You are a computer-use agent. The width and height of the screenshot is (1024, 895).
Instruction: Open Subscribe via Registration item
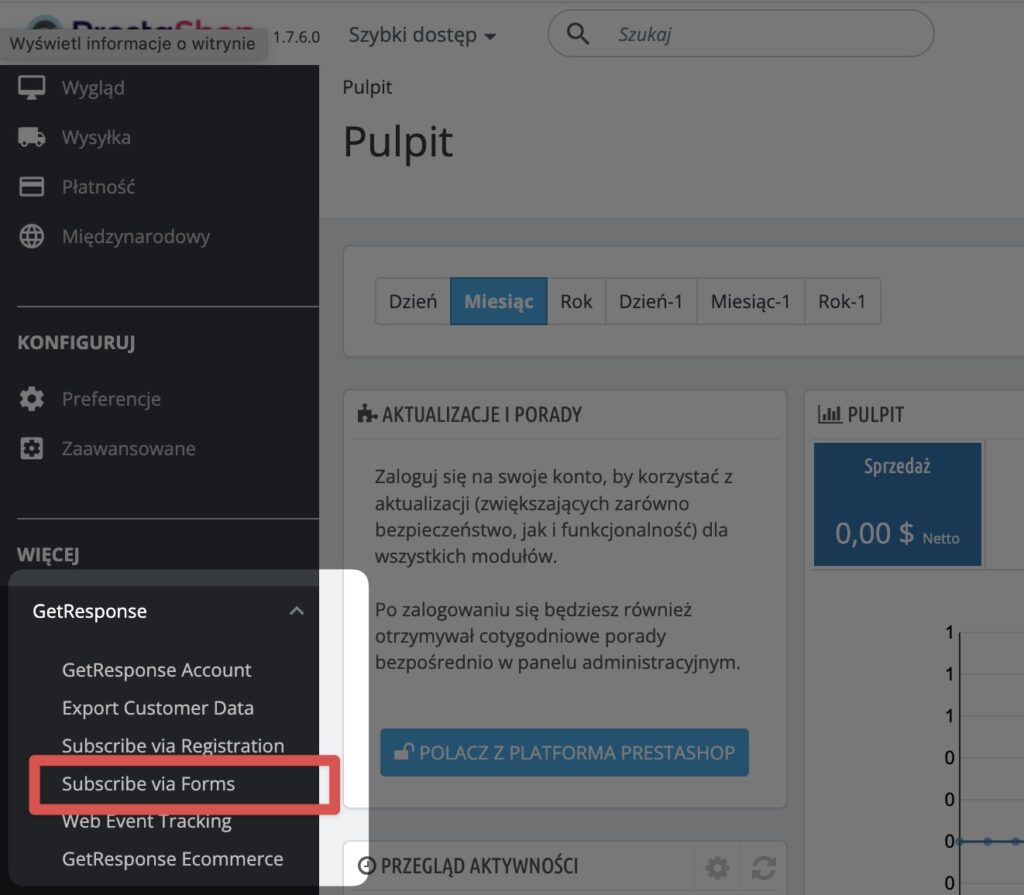click(x=173, y=745)
